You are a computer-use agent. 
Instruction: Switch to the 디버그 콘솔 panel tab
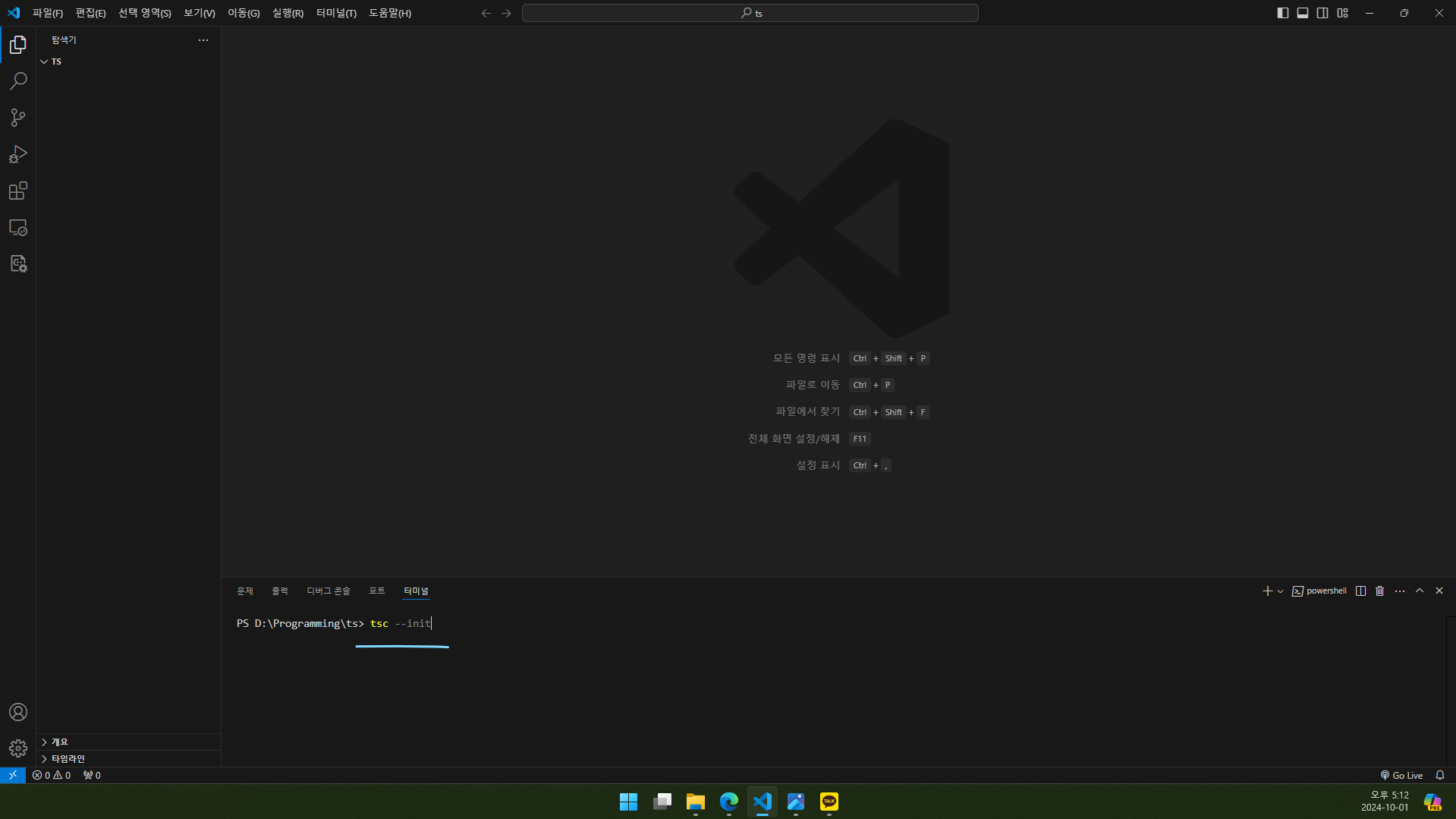click(329, 591)
